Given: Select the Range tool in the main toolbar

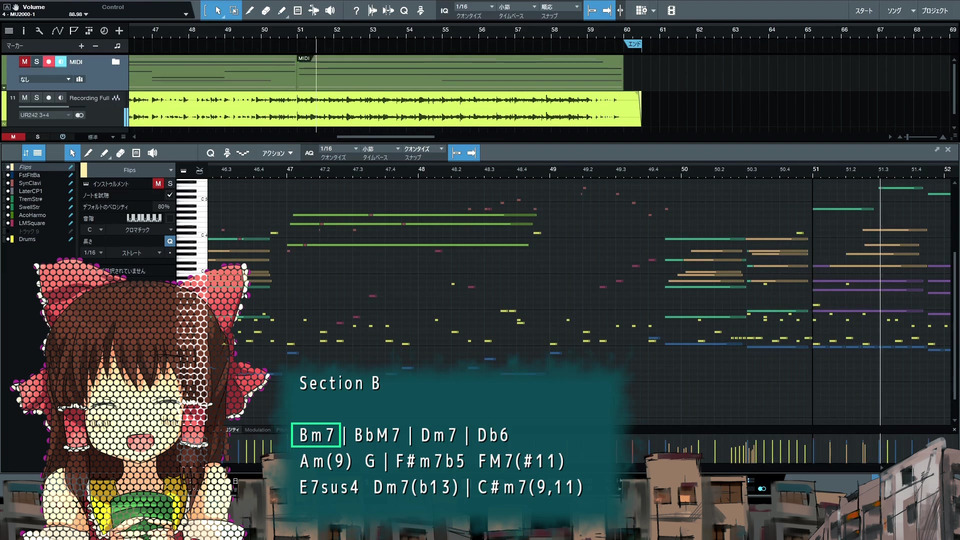Looking at the screenshot, I should [234, 10].
